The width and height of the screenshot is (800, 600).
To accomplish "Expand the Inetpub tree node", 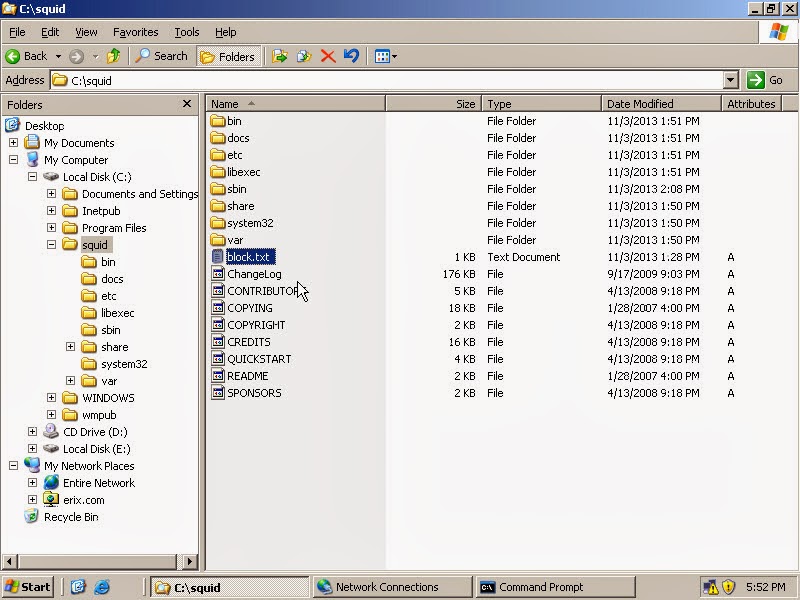I will pos(51,211).
